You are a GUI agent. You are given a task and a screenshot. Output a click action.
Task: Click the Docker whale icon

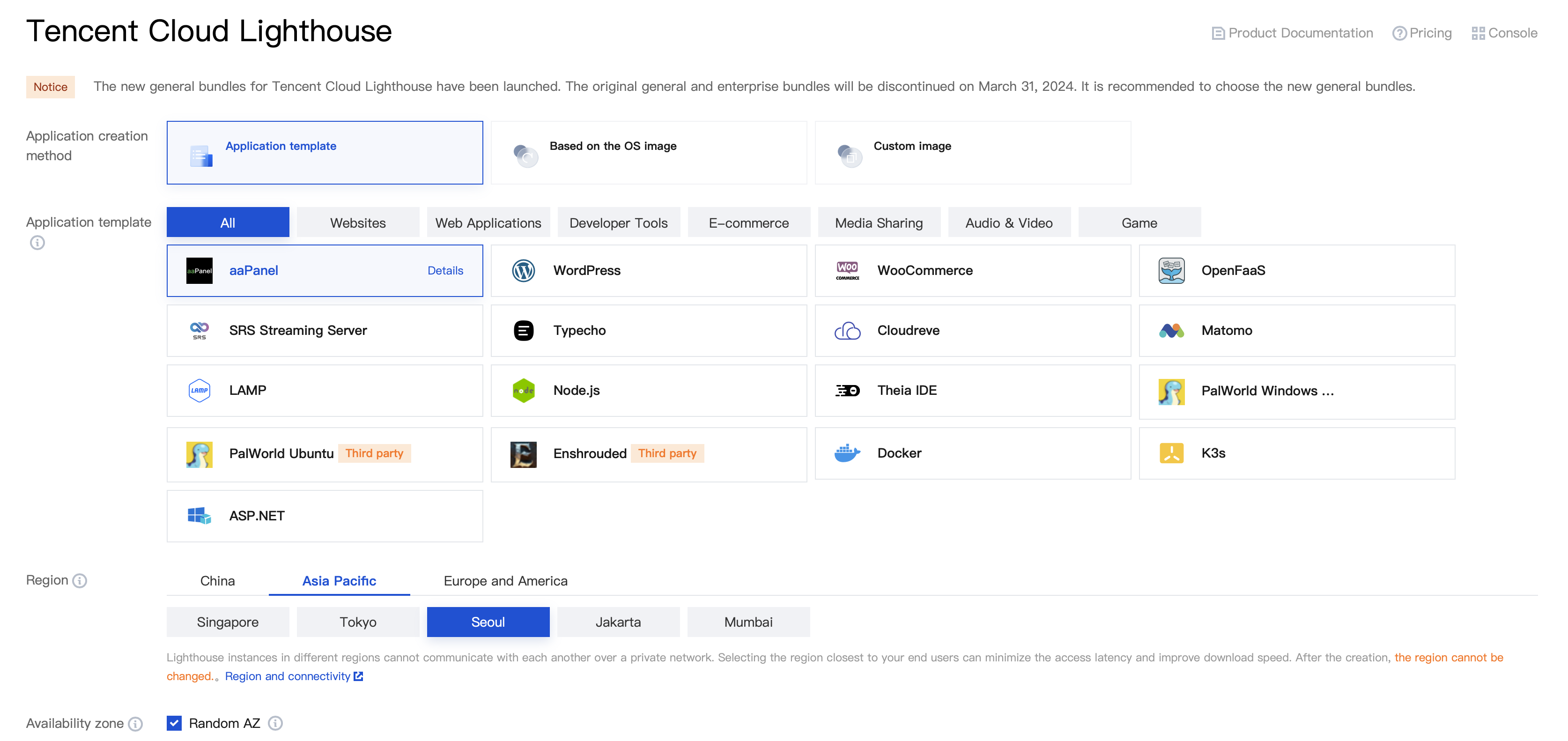[x=847, y=453]
